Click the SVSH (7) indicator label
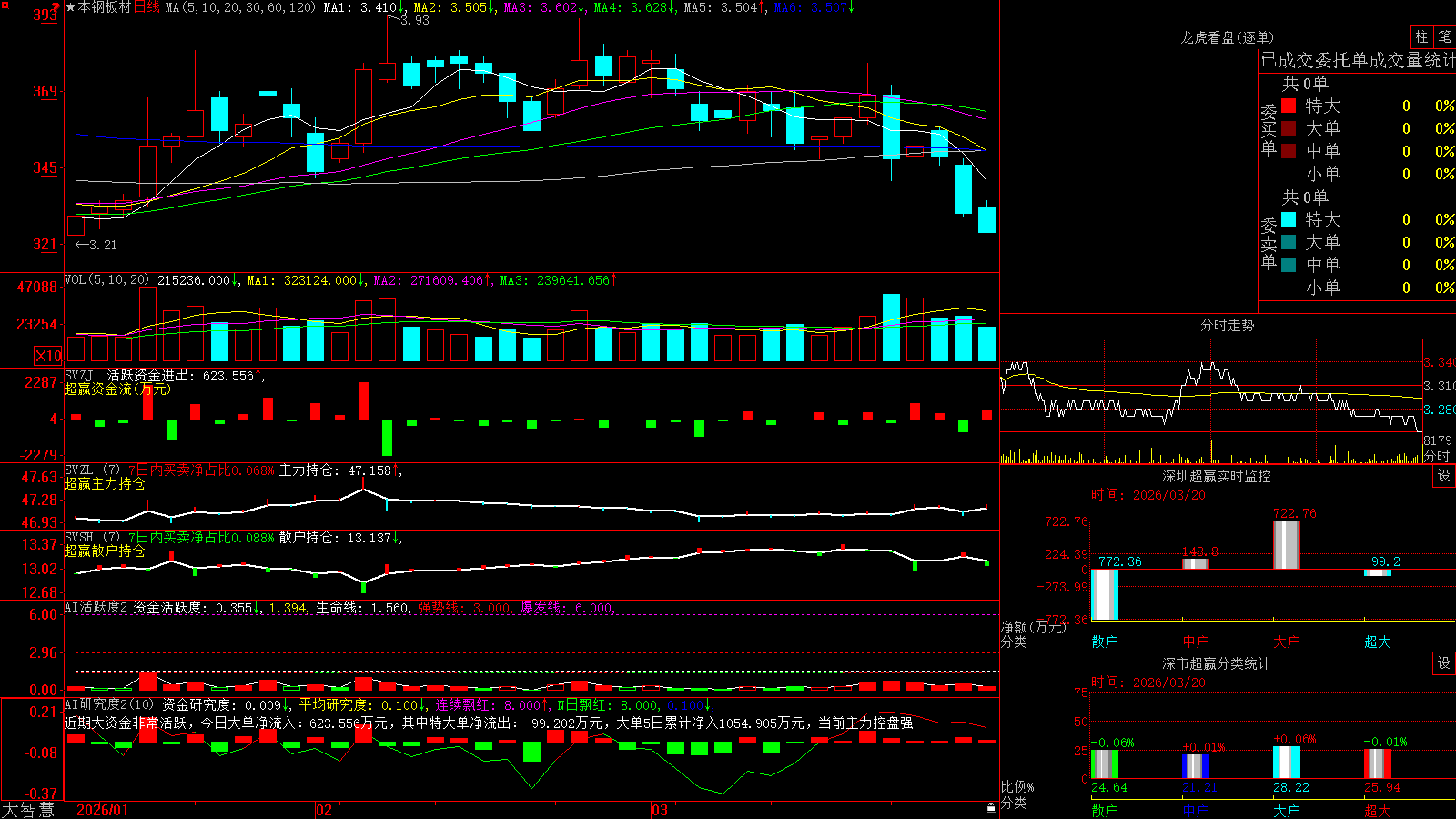This screenshot has height=819, width=1456. [92, 538]
